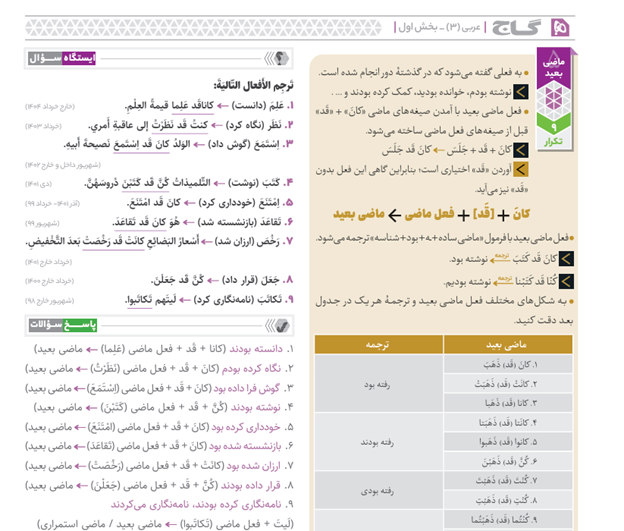Click the black arrow box beside 'کُنّا قَد کَتَبنا'
The image size is (624, 531).
[x=566, y=281]
